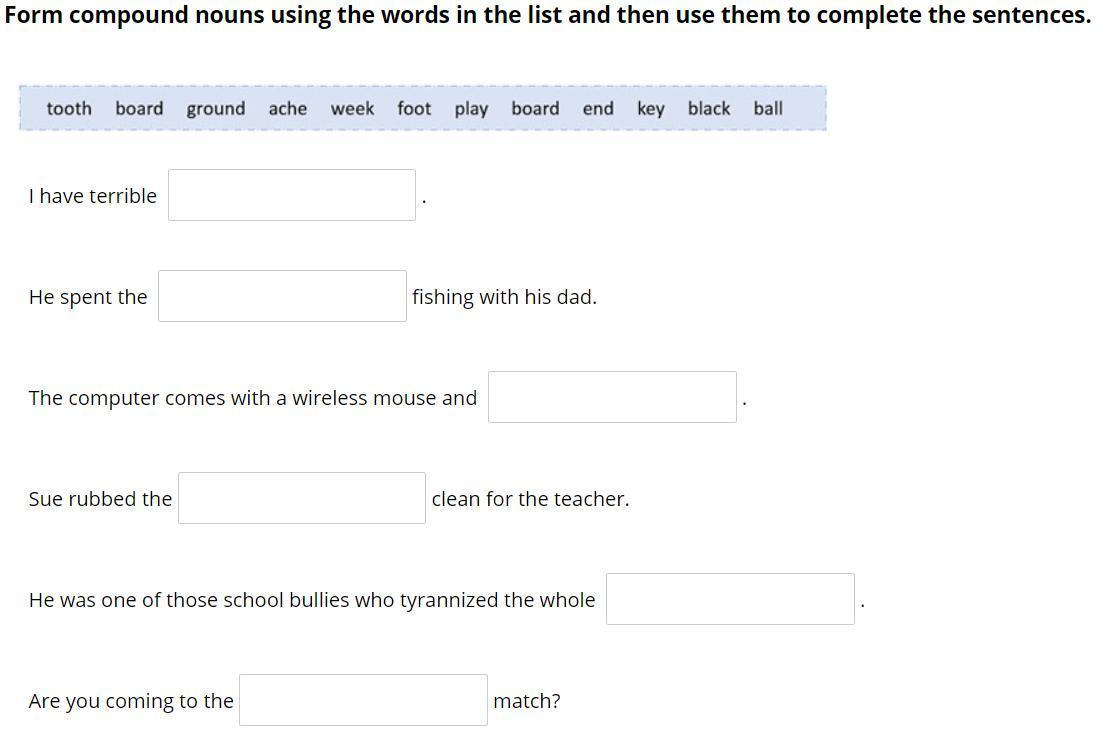Choose the word 'ground' from the list

(x=216, y=110)
